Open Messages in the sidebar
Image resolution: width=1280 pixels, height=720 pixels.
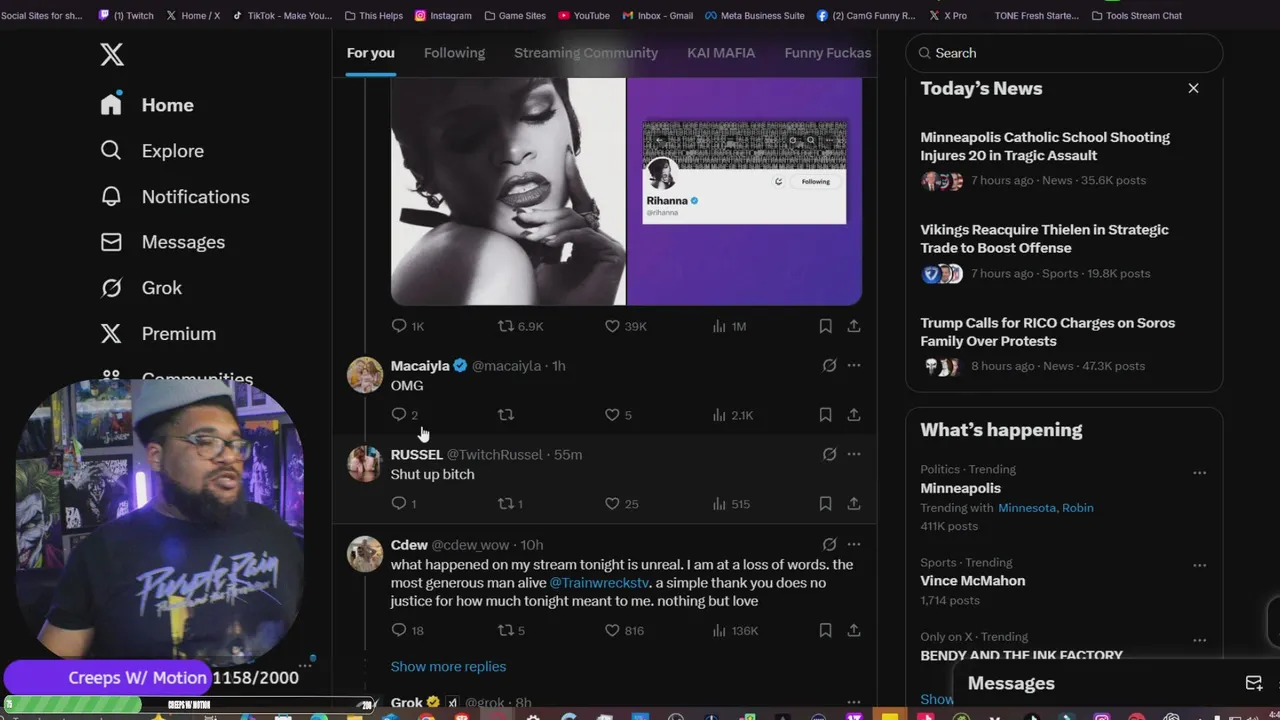coord(163,242)
